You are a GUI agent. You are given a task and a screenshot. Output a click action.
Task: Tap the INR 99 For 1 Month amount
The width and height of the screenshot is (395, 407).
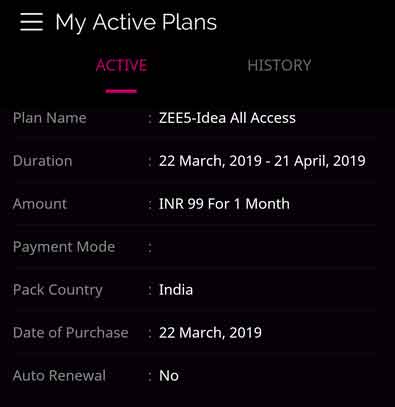pyautogui.click(x=224, y=204)
